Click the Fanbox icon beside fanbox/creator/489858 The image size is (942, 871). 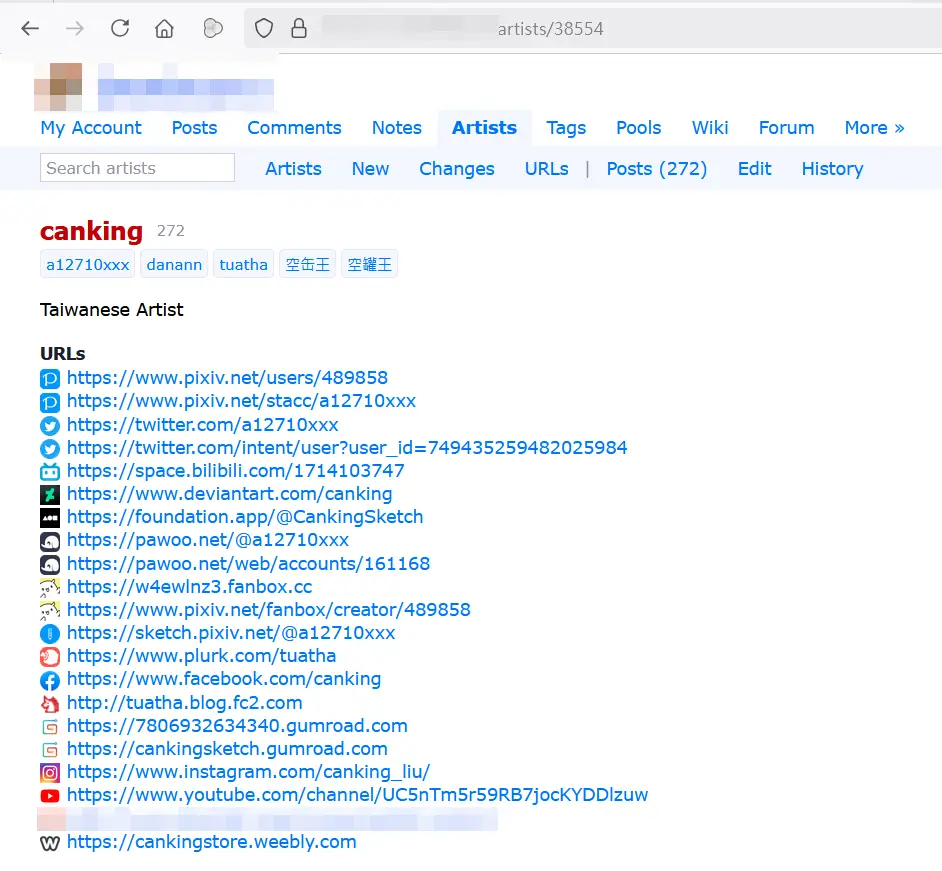click(50, 611)
